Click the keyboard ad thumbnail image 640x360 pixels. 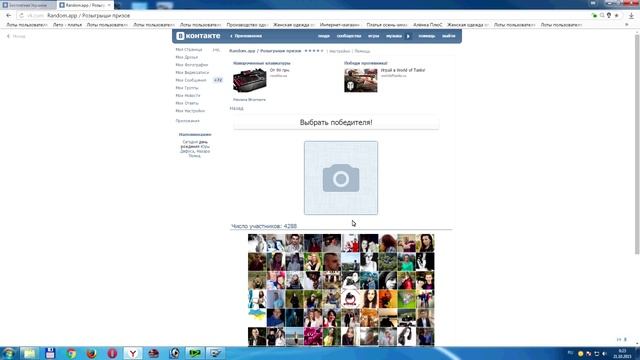click(250, 80)
